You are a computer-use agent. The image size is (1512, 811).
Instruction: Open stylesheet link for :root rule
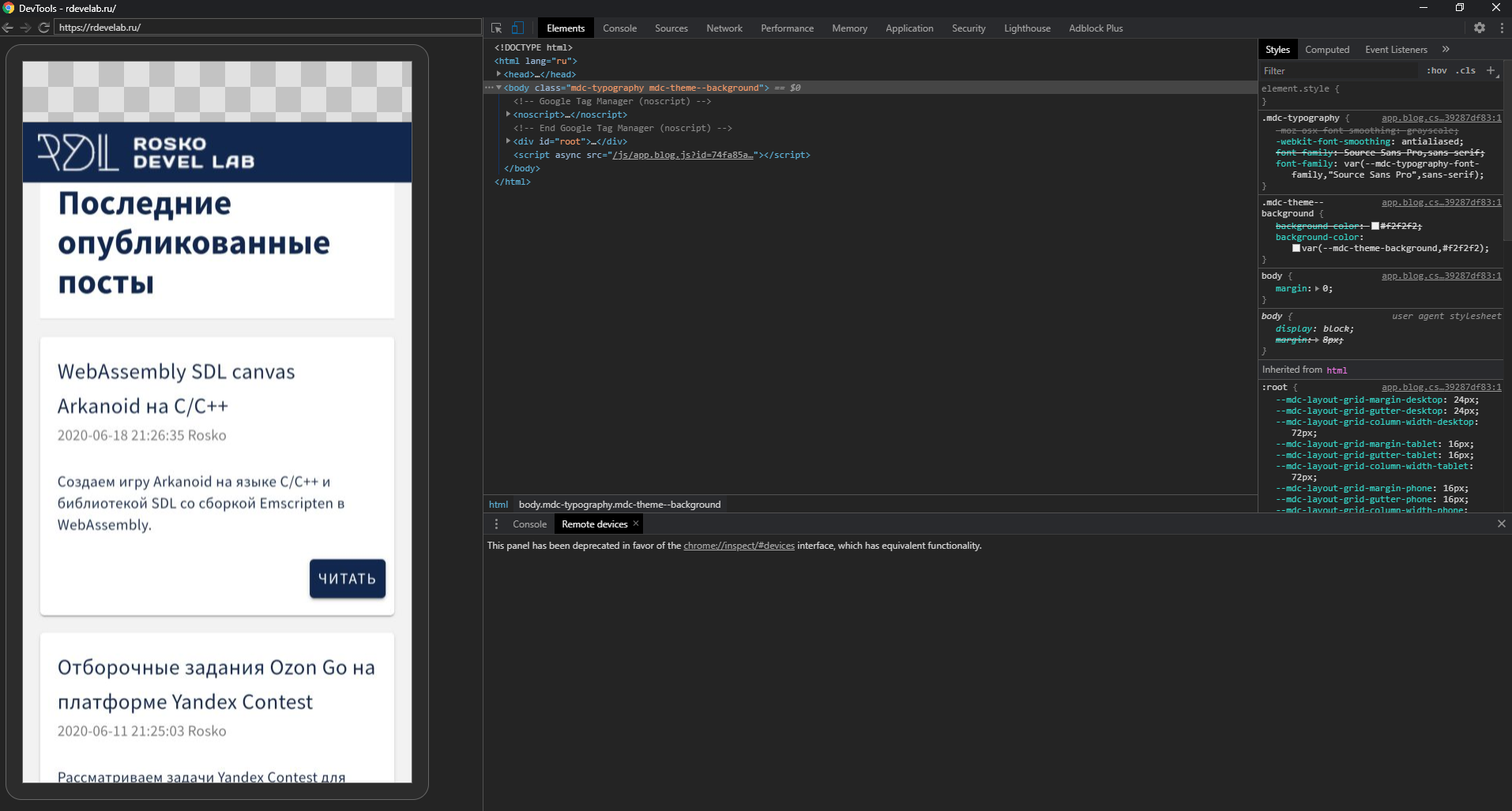[1441, 387]
